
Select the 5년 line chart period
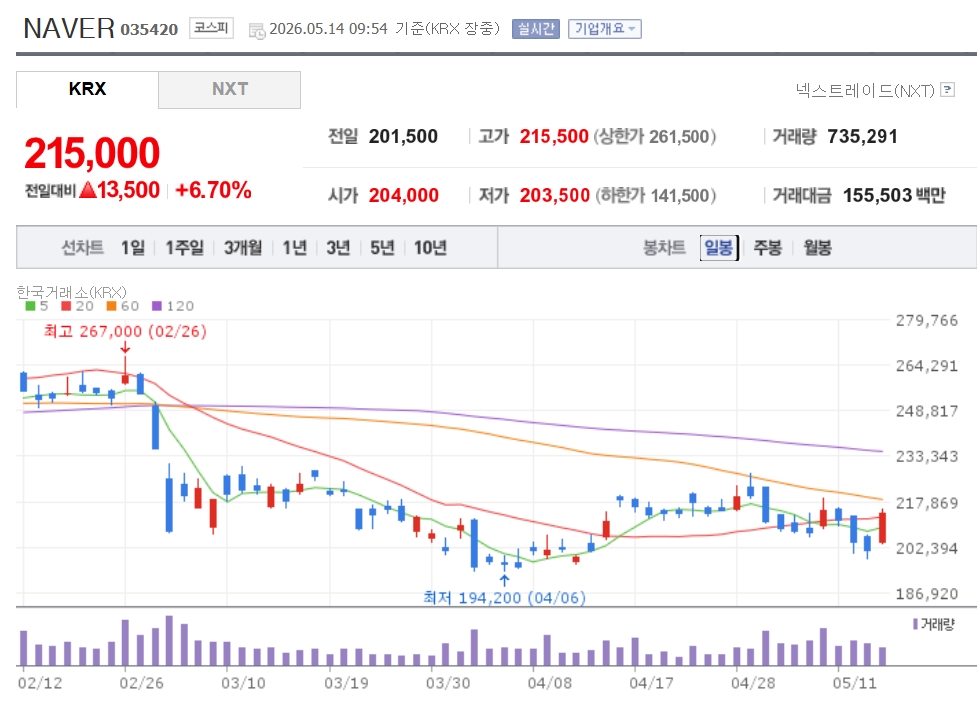click(382, 248)
